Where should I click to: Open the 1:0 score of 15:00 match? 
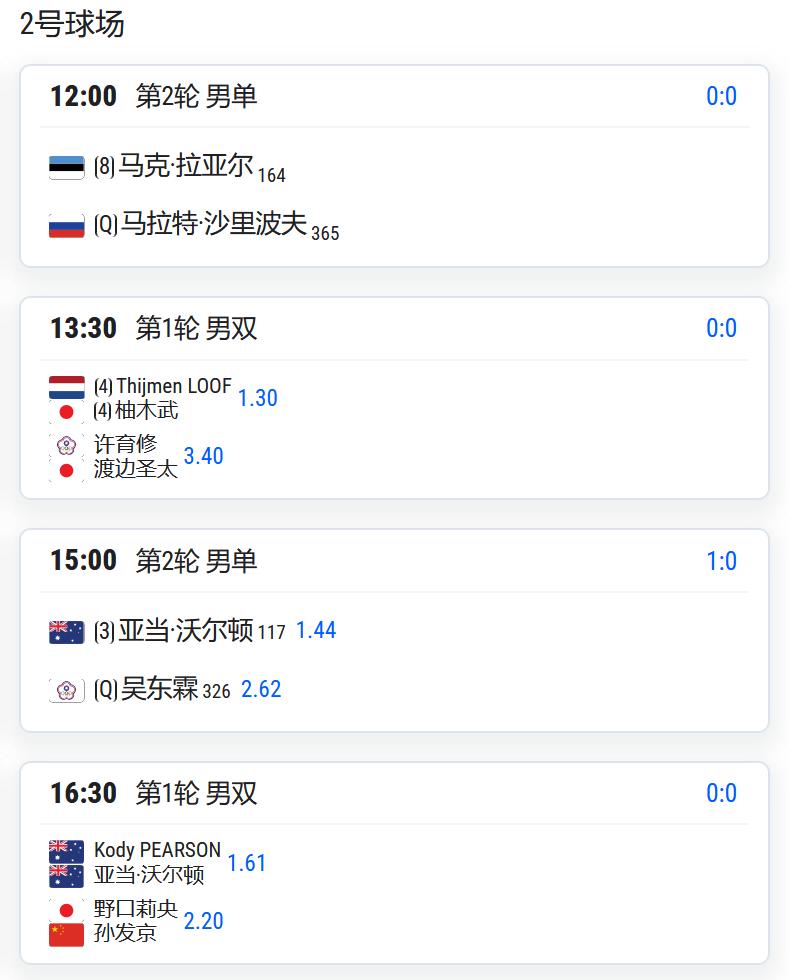pyautogui.click(x=721, y=561)
